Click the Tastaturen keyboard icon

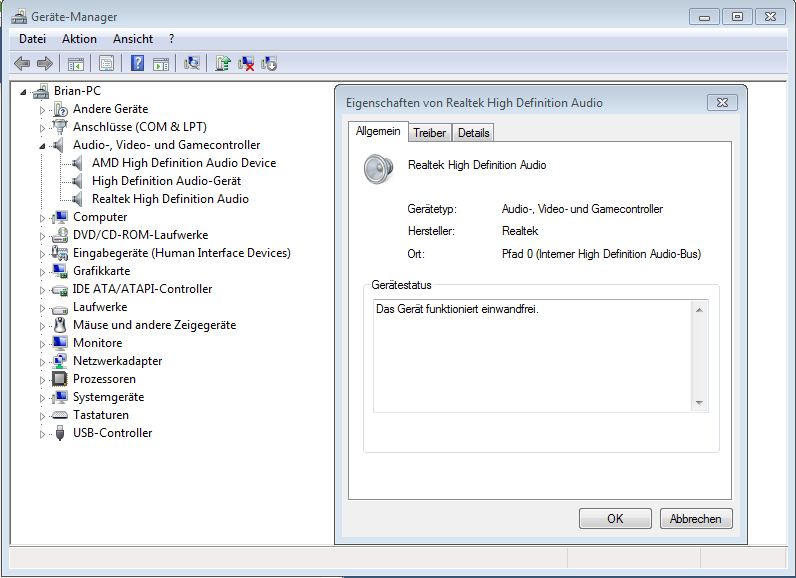tap(60, 415)
